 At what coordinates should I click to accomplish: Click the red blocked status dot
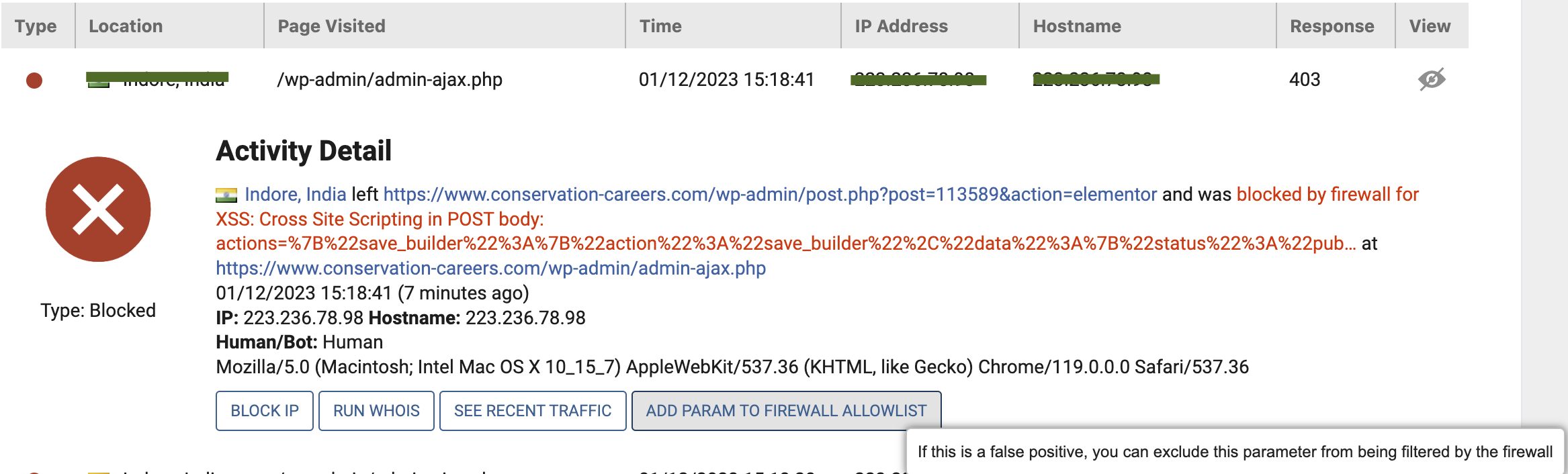pyautogui.click(x=34, y=81)
